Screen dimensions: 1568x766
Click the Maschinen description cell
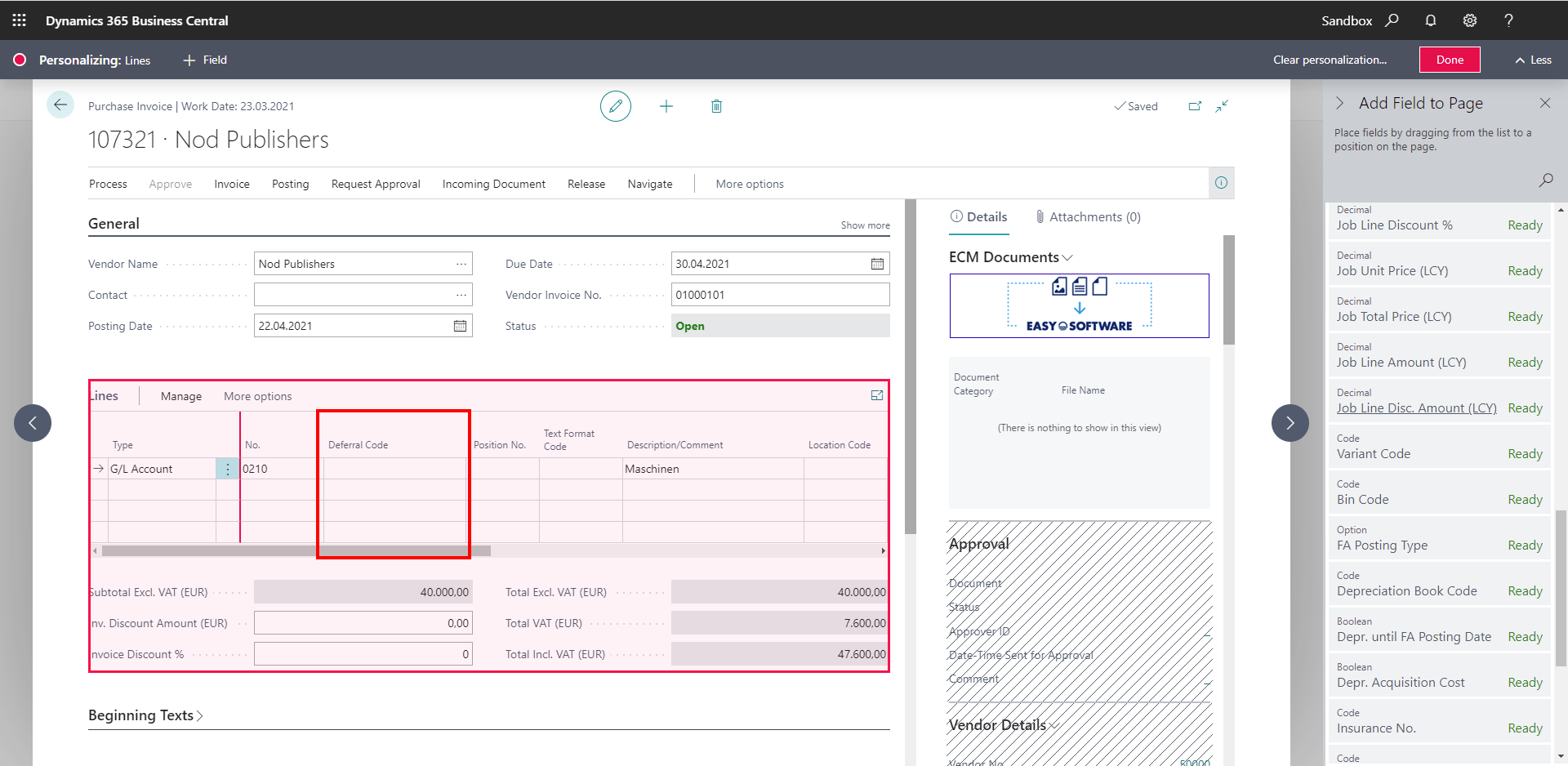(x=713, y=469)
